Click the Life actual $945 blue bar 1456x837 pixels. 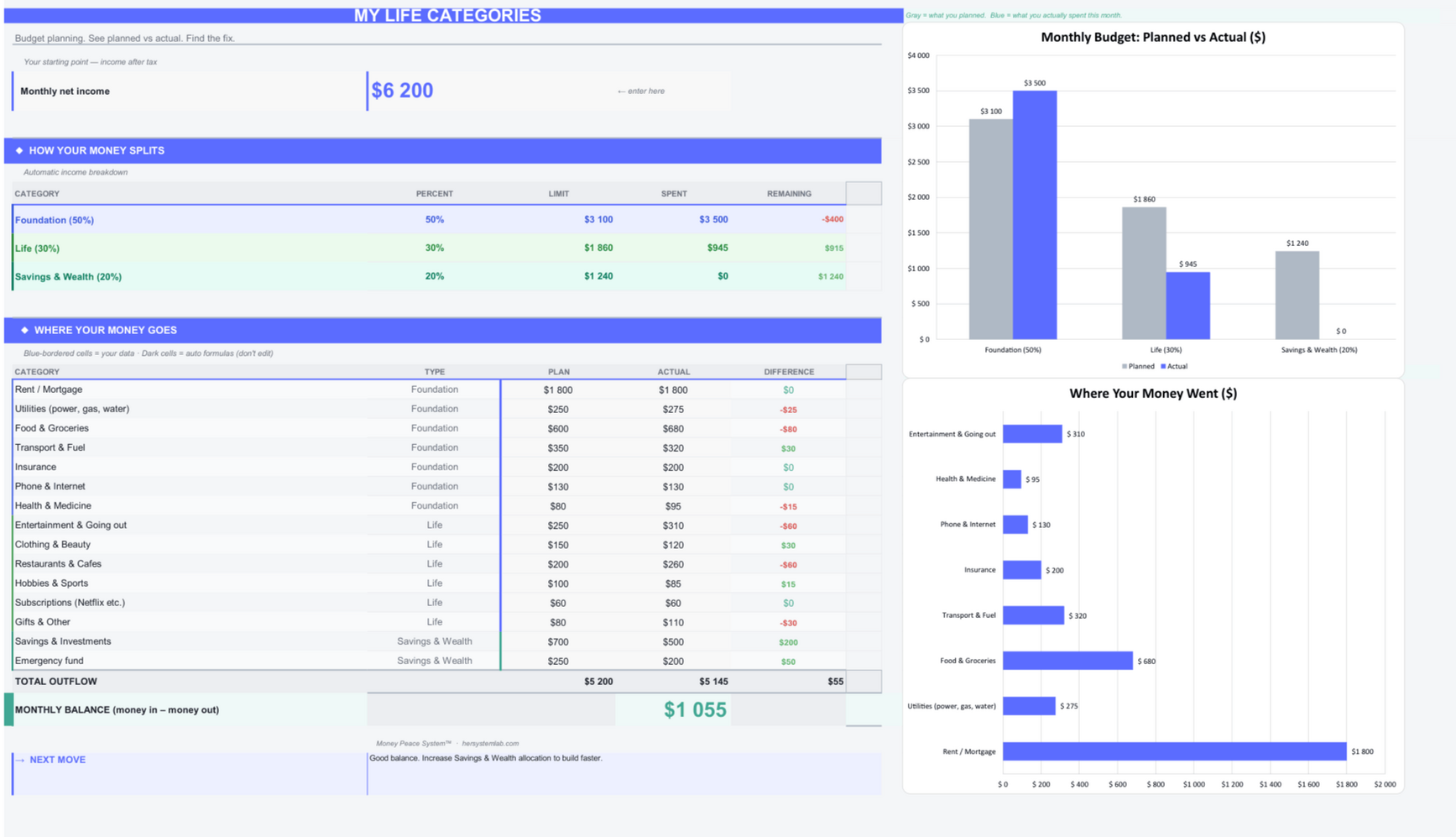click(x=1187, y=306)
